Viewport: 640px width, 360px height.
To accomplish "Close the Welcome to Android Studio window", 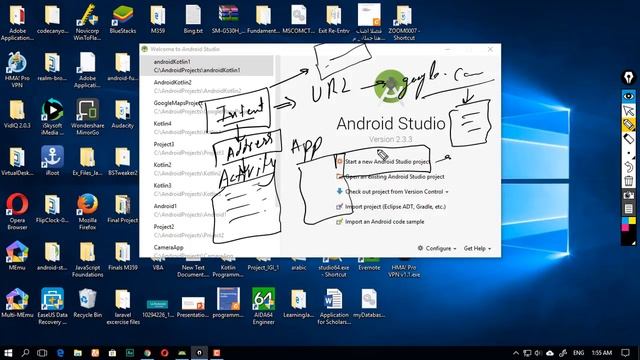I will (x=490, y=49).
